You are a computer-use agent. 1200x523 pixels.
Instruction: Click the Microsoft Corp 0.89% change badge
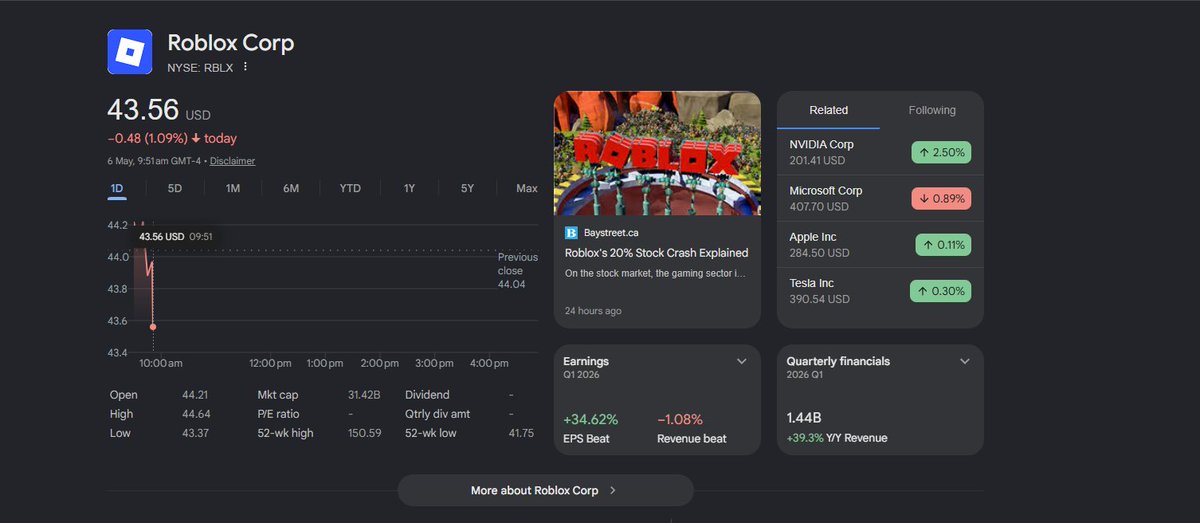tap(941, 198)
